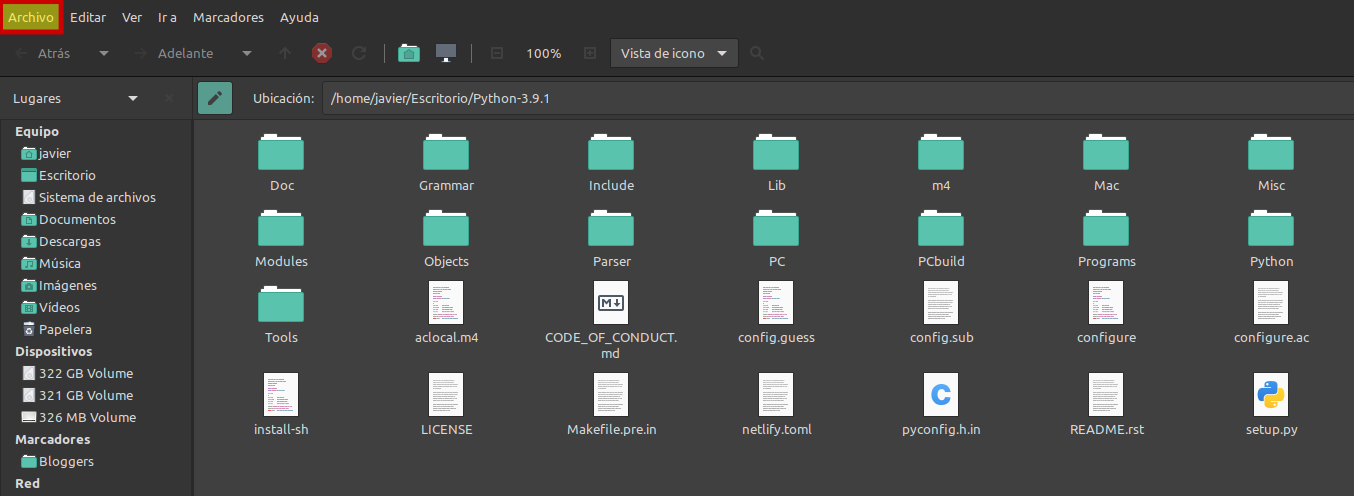1354x496 pixels.
Task: Select the Include folder icon
Action: [x=611, y=151]
